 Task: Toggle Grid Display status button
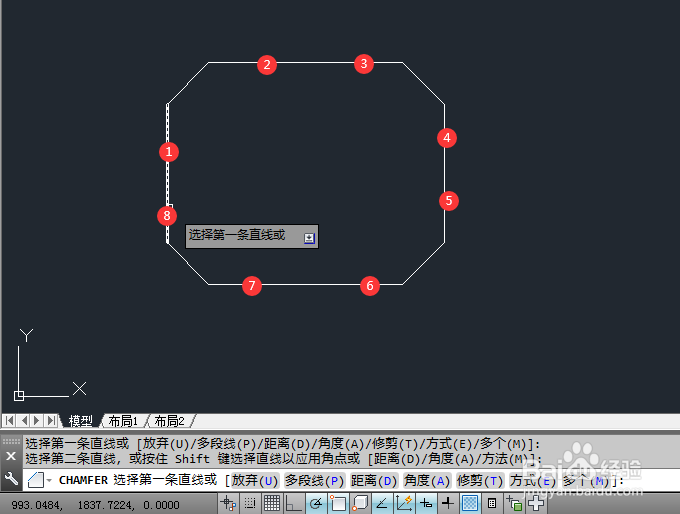click(x=272, y=504)
